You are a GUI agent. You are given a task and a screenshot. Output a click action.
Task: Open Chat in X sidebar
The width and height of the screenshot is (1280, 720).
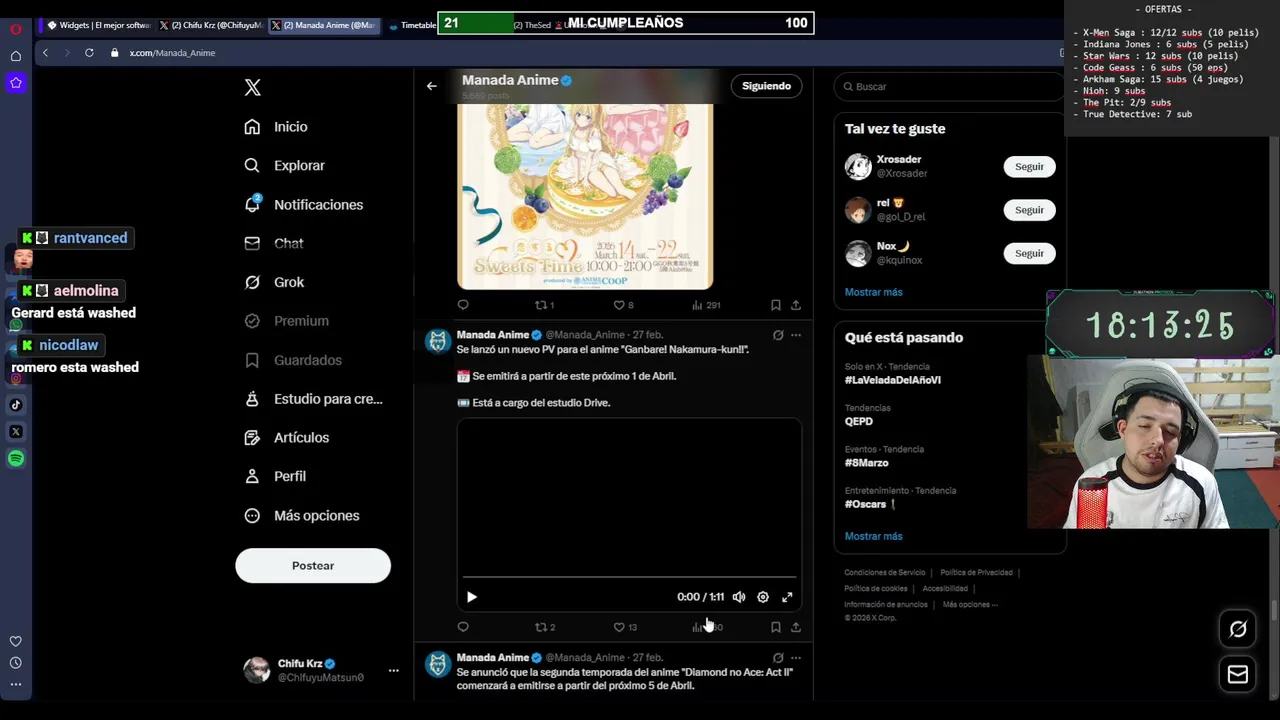point(274,244)
